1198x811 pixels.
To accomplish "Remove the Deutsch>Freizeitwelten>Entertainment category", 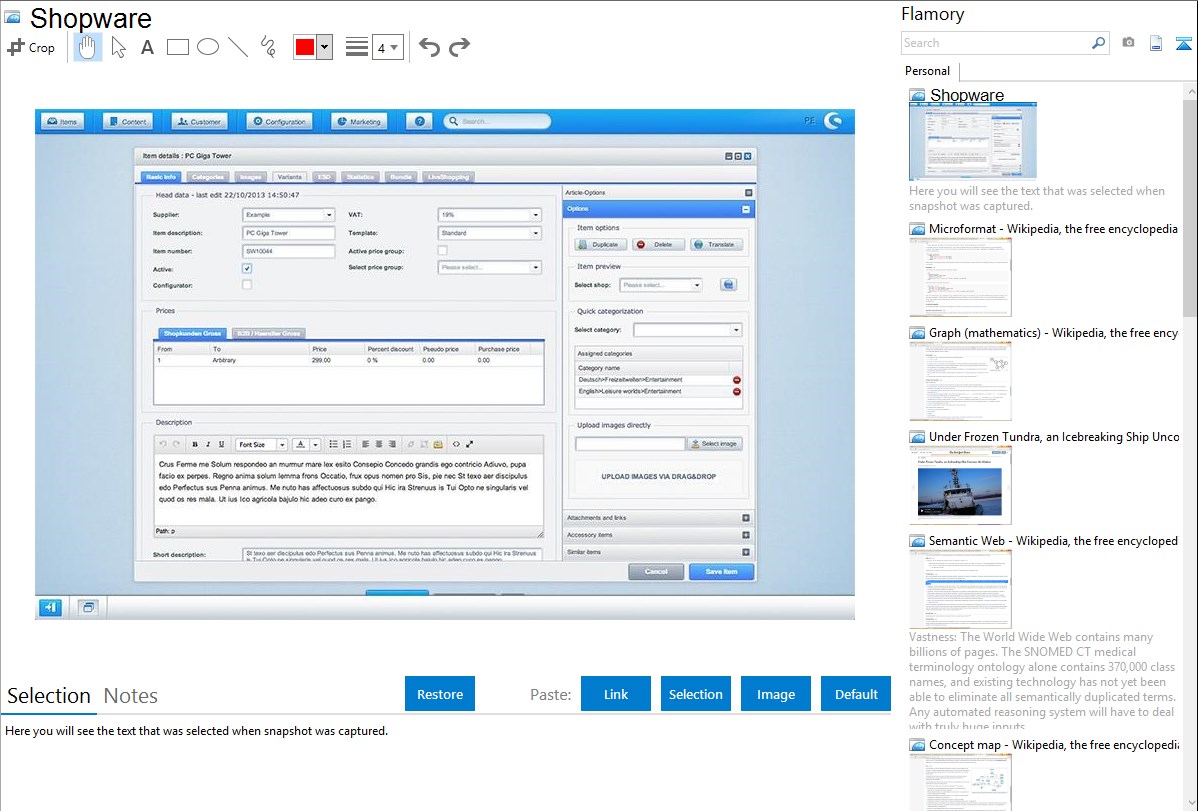I will tap(737, 380).
